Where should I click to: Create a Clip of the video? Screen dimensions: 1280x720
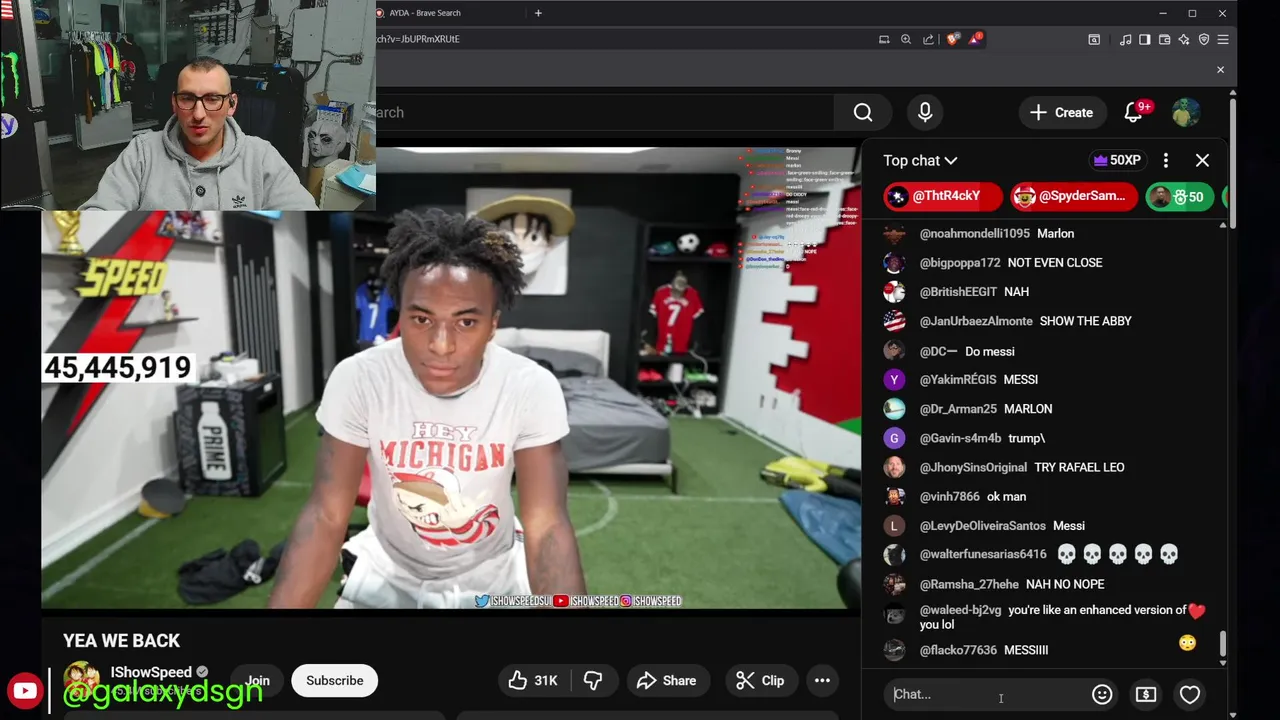(760, 681)
